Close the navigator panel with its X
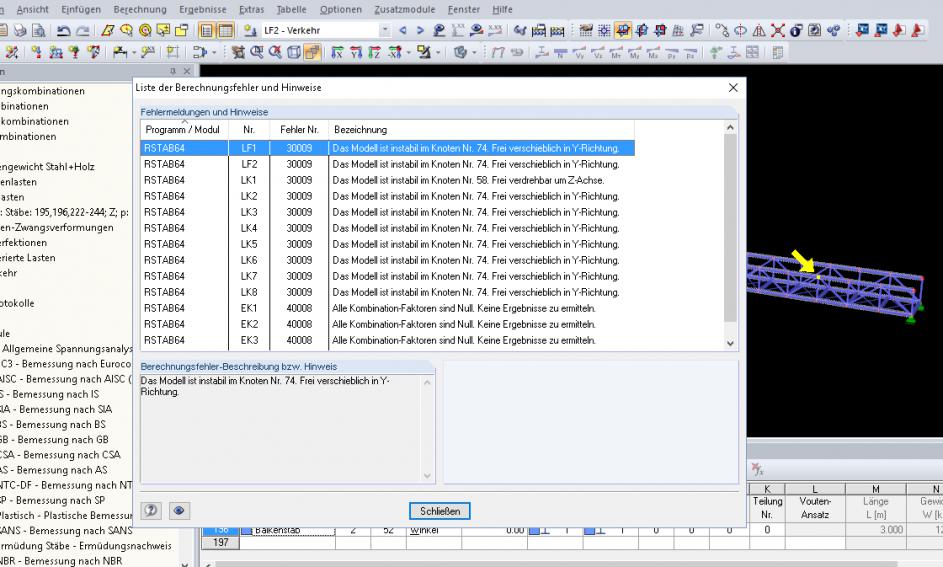The image size is (943, 567). tap(187, 71)
